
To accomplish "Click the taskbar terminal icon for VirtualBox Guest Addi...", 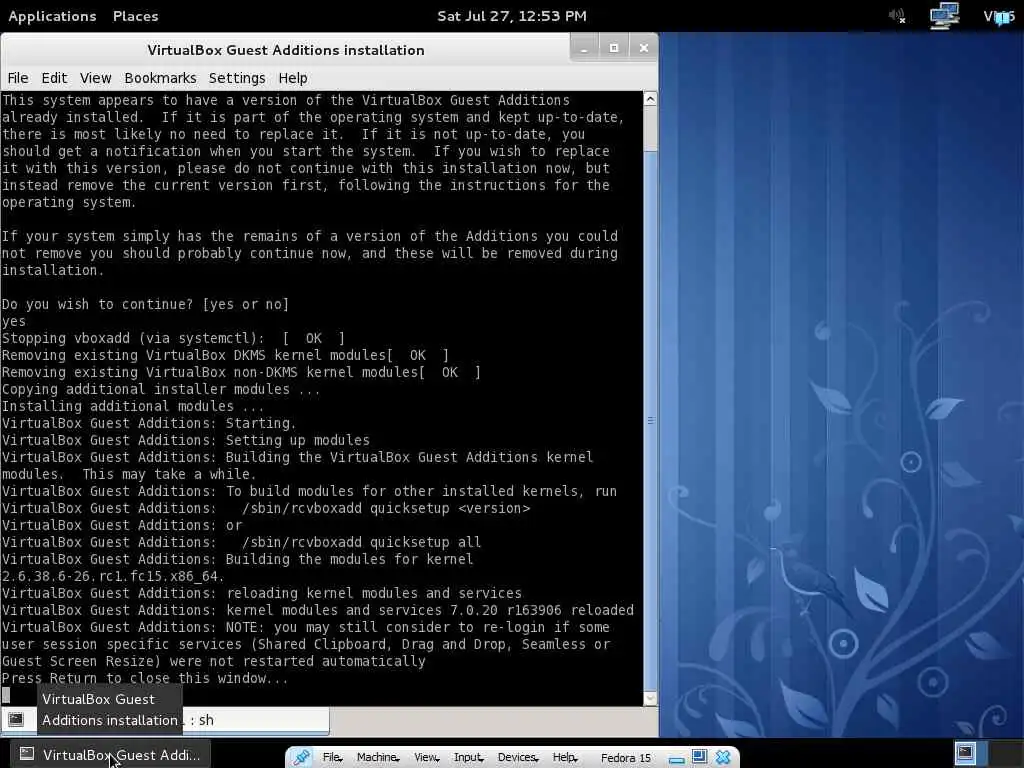I will 27,754.
